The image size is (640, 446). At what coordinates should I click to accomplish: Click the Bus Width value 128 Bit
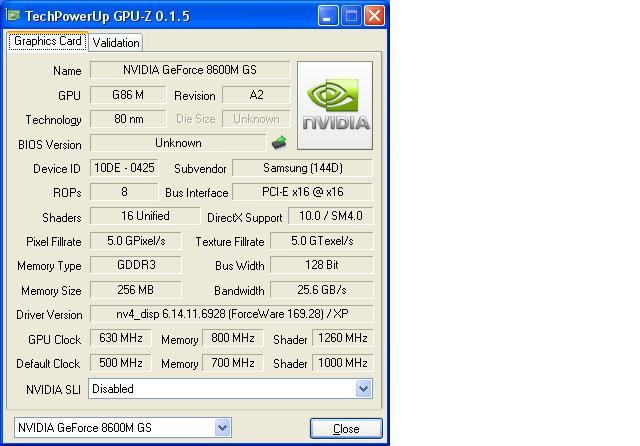(x=322, y=265)
